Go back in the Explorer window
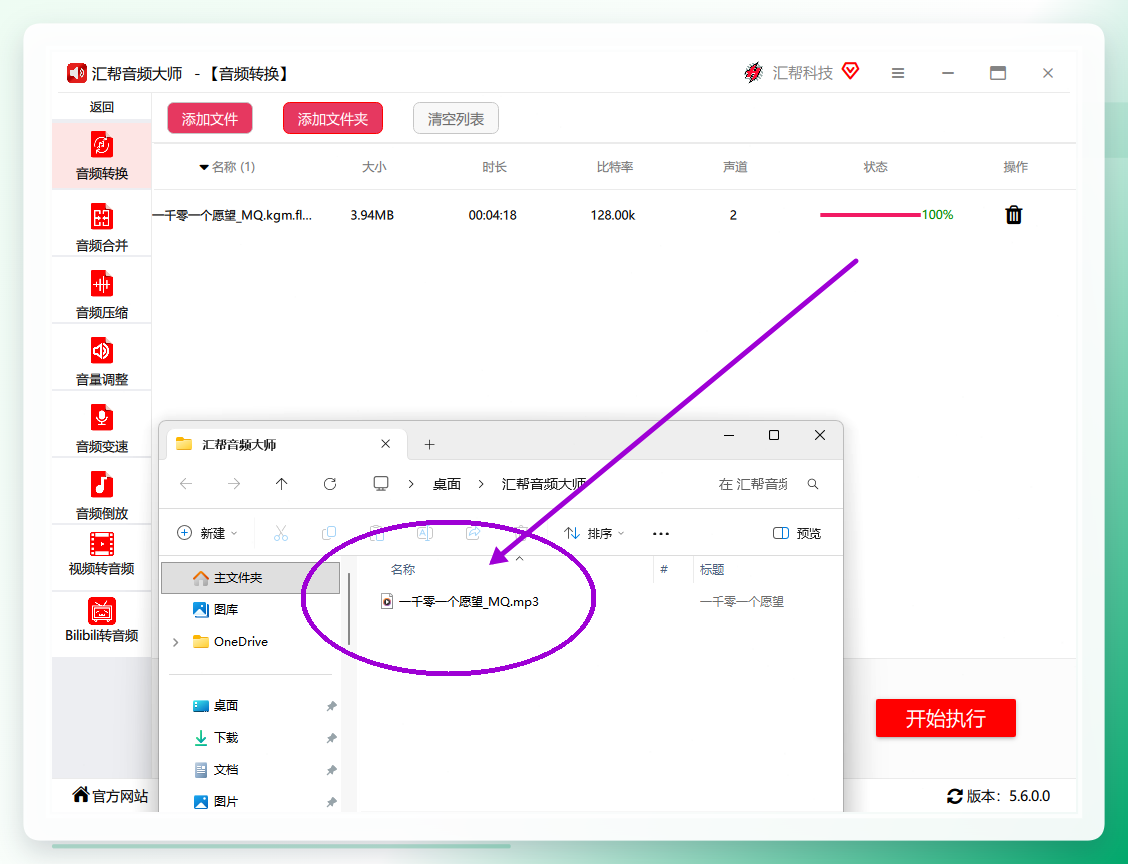This screenshot has width=1128, height=864. (186, 483)
